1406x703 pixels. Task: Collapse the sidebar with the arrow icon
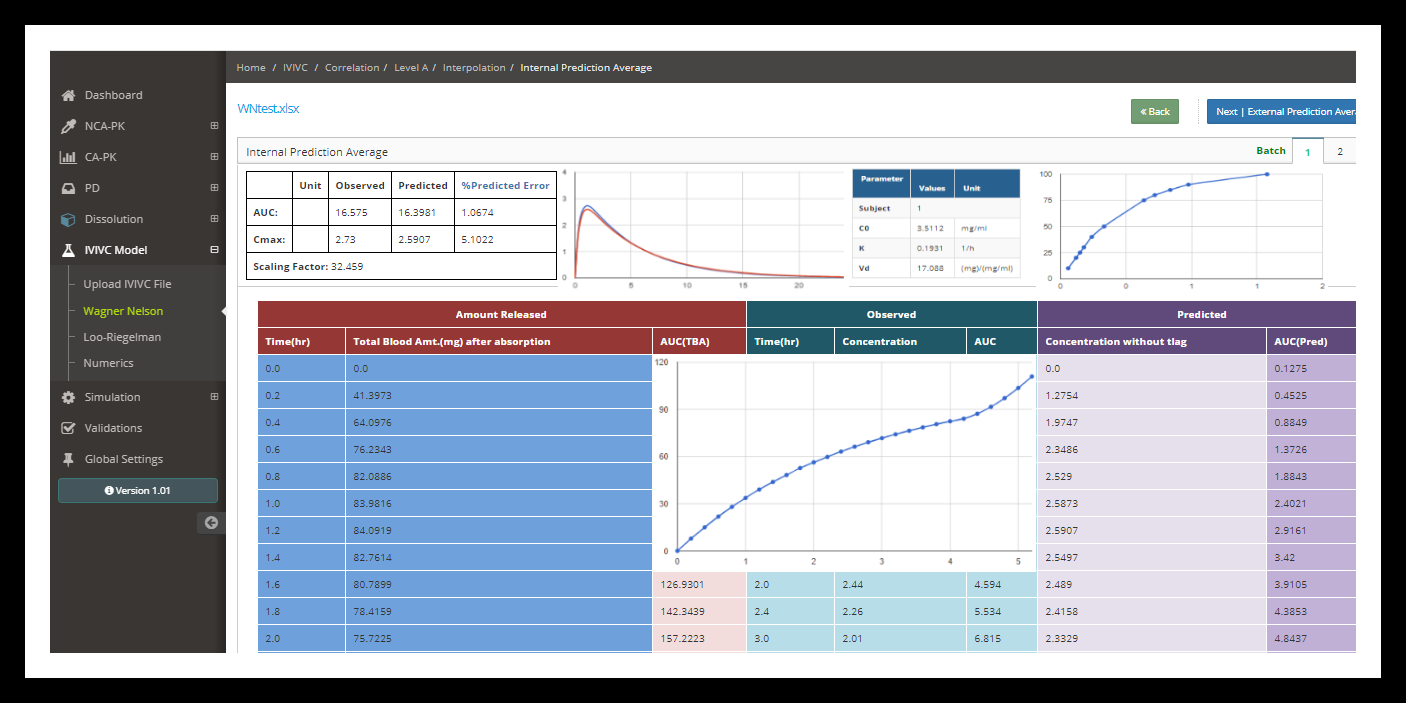coord(211,522)
